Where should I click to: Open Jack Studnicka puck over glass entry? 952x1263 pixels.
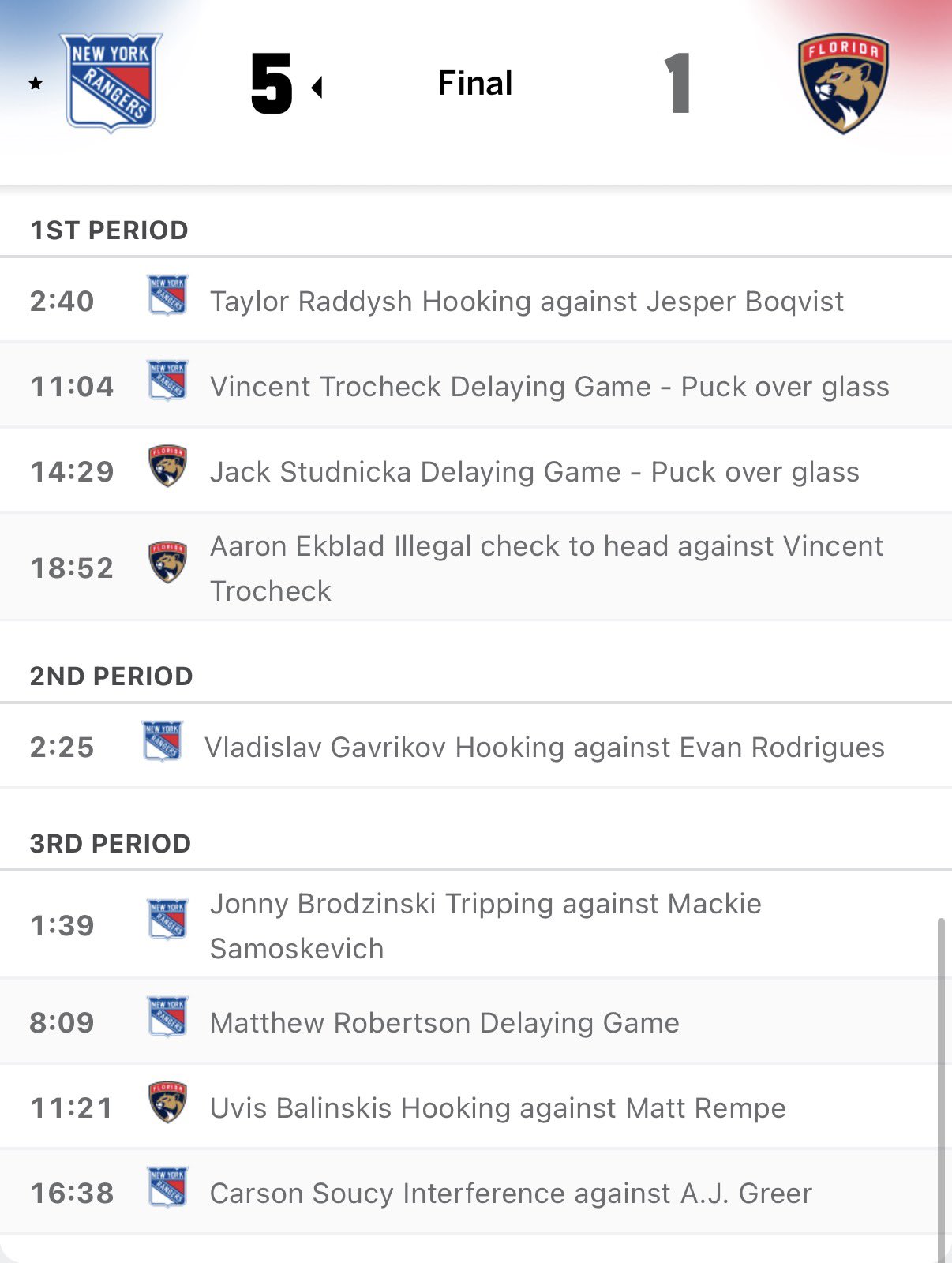(534, 472)
